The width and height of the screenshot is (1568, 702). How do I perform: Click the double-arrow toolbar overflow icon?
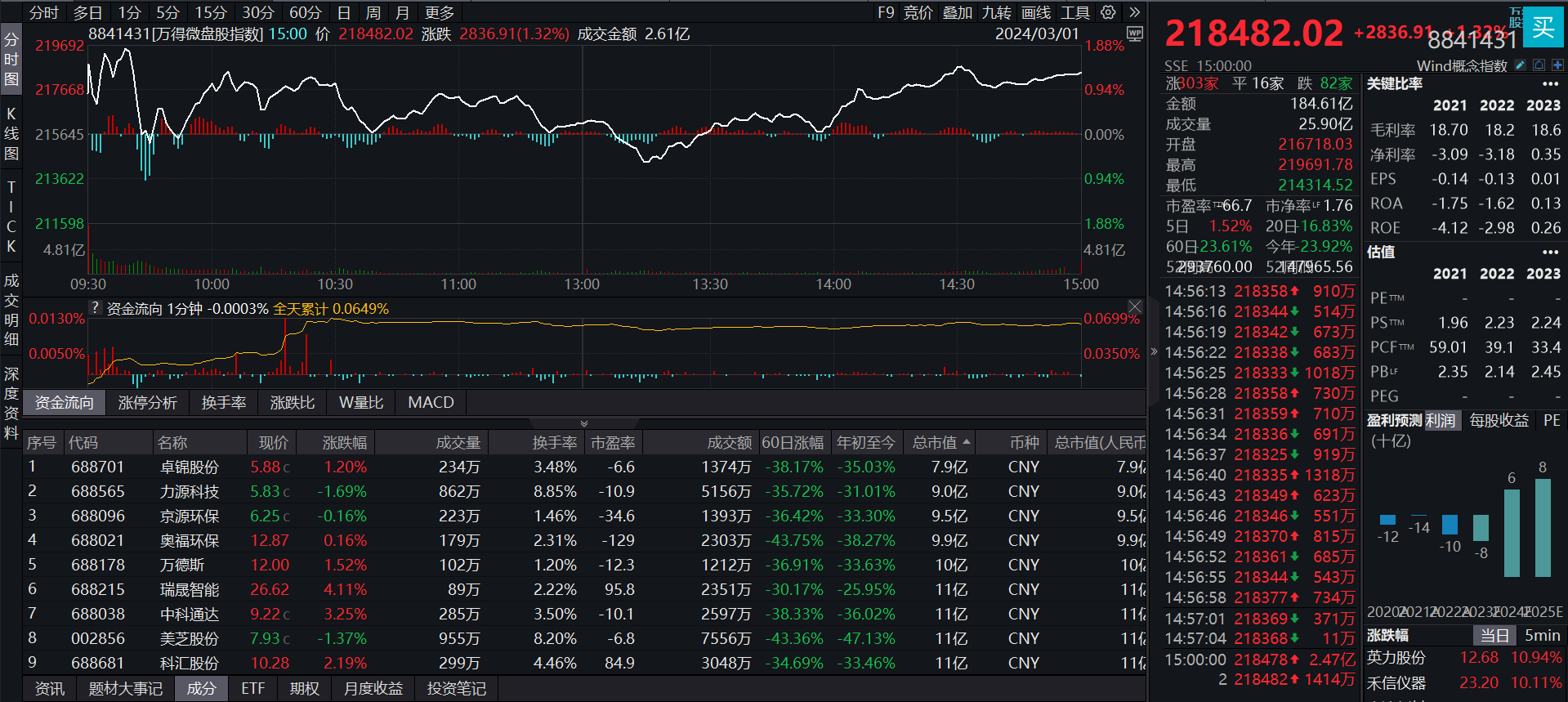click(x=1134, y=12)
